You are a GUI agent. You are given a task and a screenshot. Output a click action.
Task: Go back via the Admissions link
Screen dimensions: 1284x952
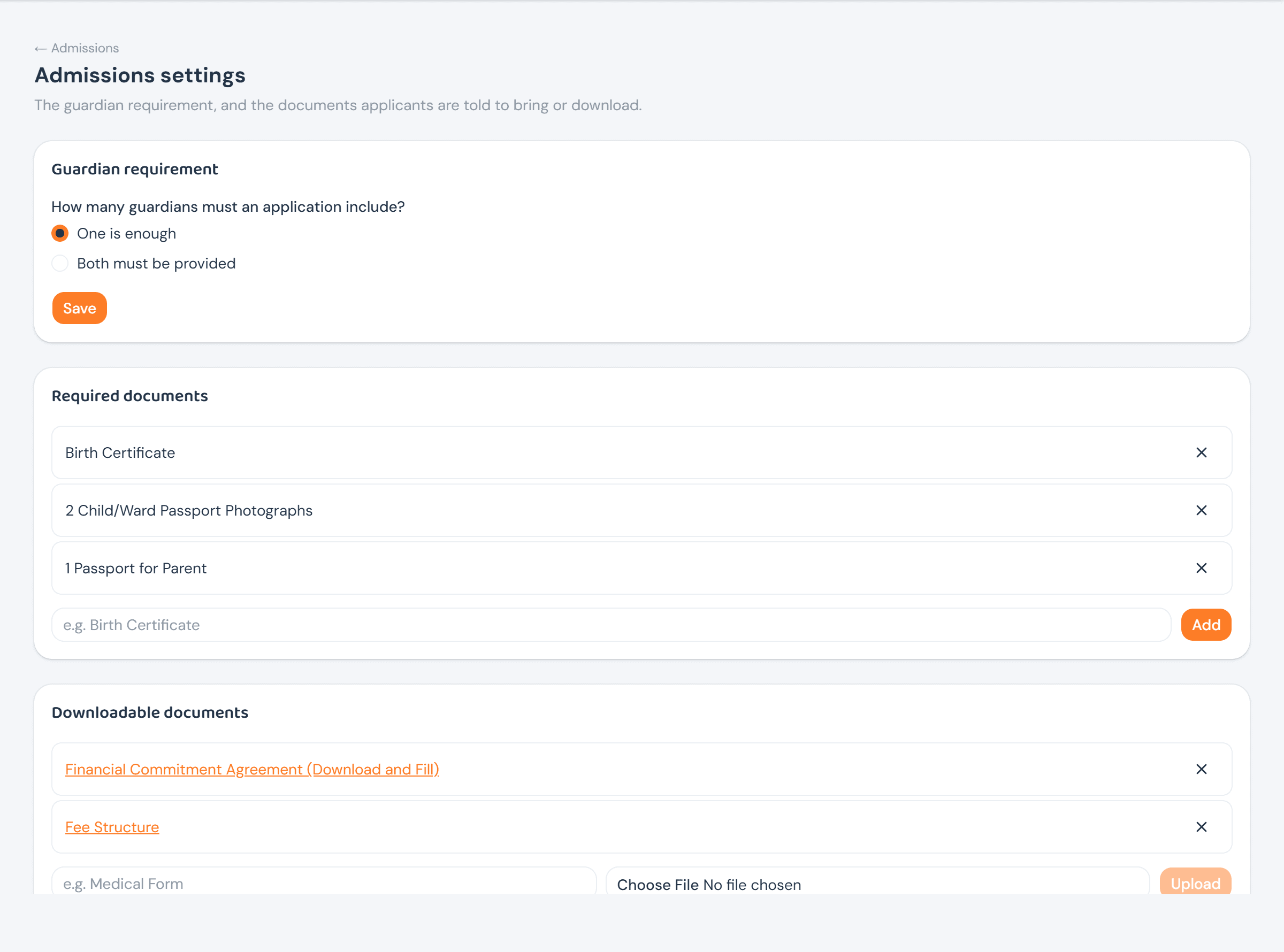(77, 49)
